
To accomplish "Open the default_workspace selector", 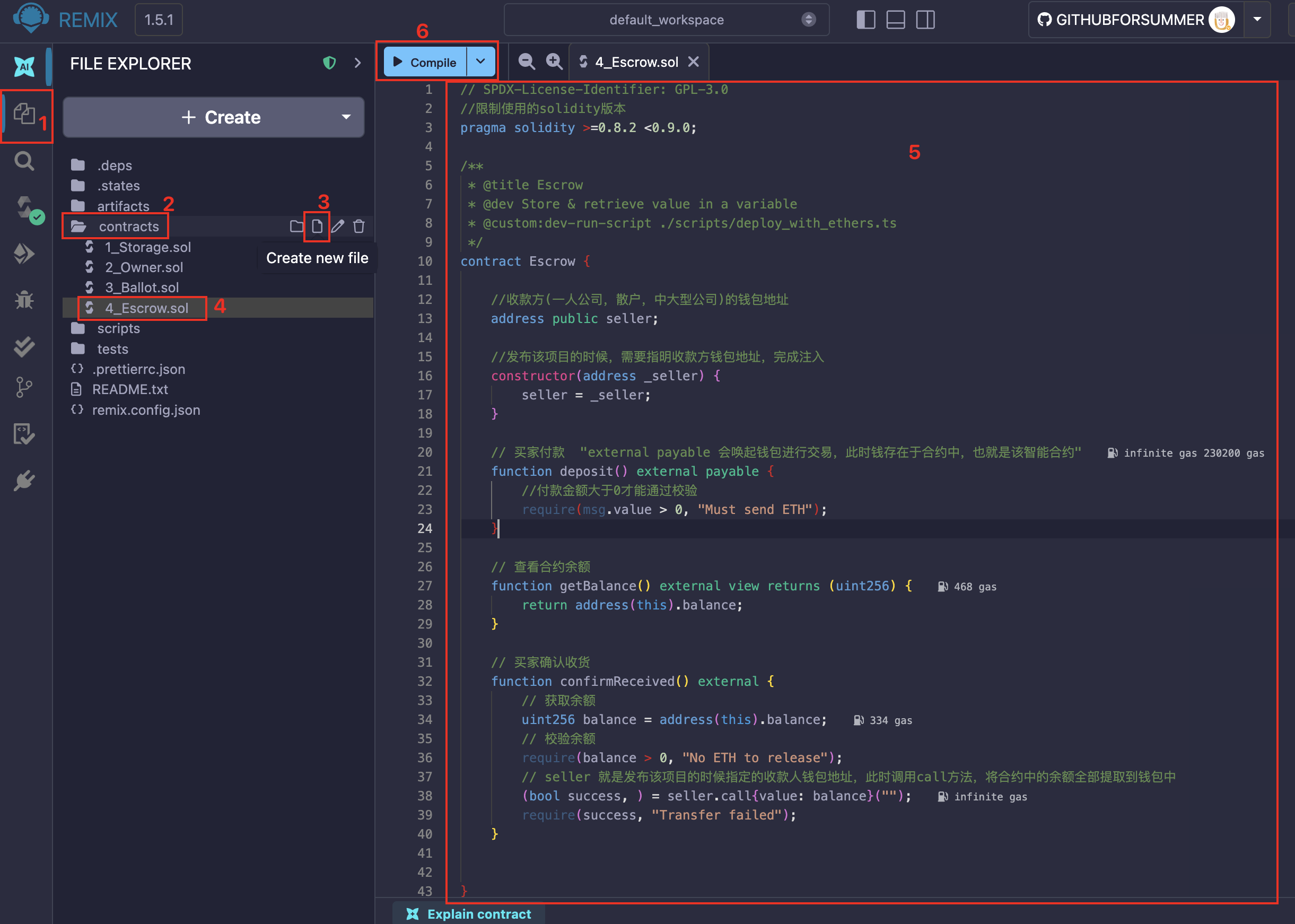I will click(666, 20).
